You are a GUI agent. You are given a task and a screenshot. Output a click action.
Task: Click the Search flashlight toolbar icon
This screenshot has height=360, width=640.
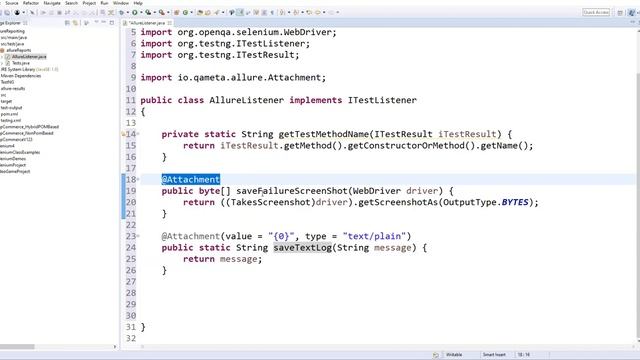[217, 12]
